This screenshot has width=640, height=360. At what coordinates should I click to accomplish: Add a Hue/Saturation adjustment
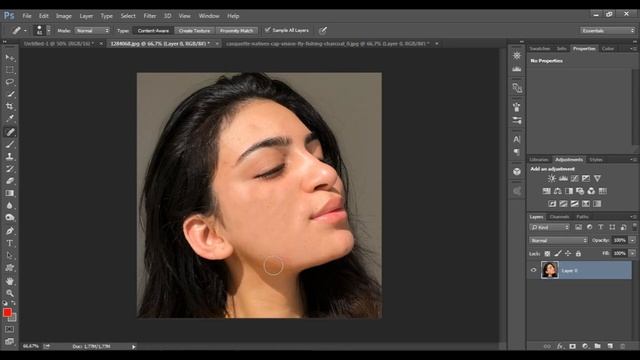pos(547,191)
